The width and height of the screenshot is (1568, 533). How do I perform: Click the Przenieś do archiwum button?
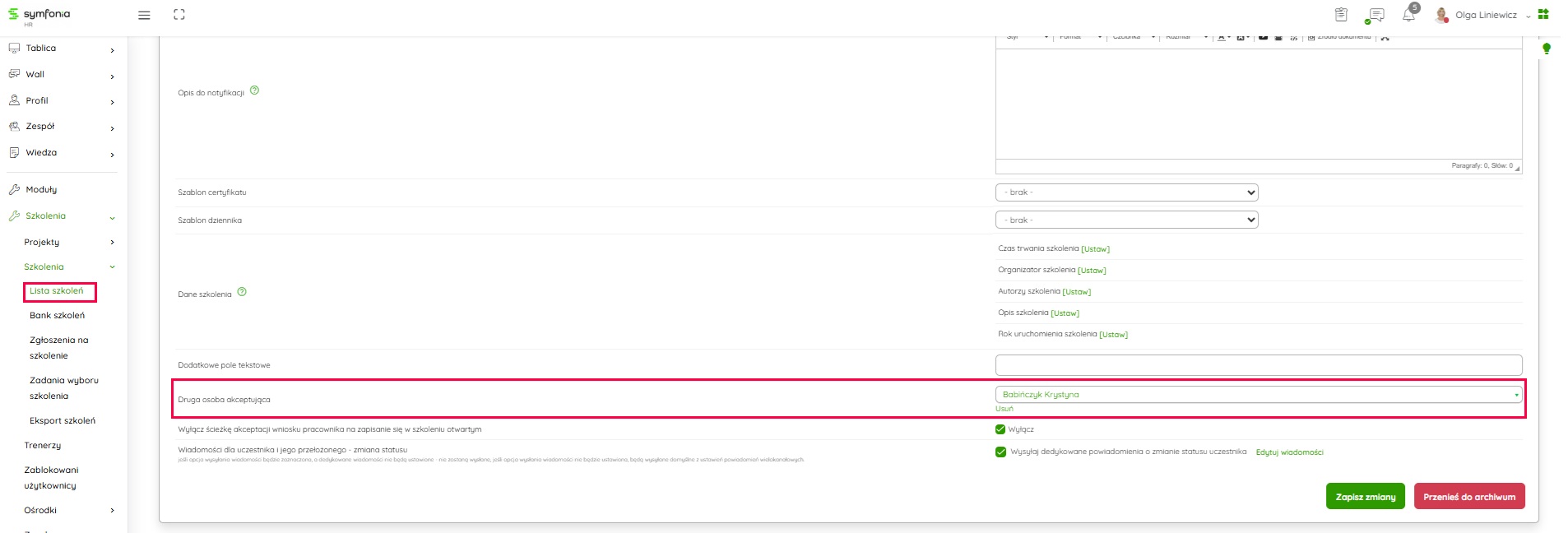[1468, 497]
